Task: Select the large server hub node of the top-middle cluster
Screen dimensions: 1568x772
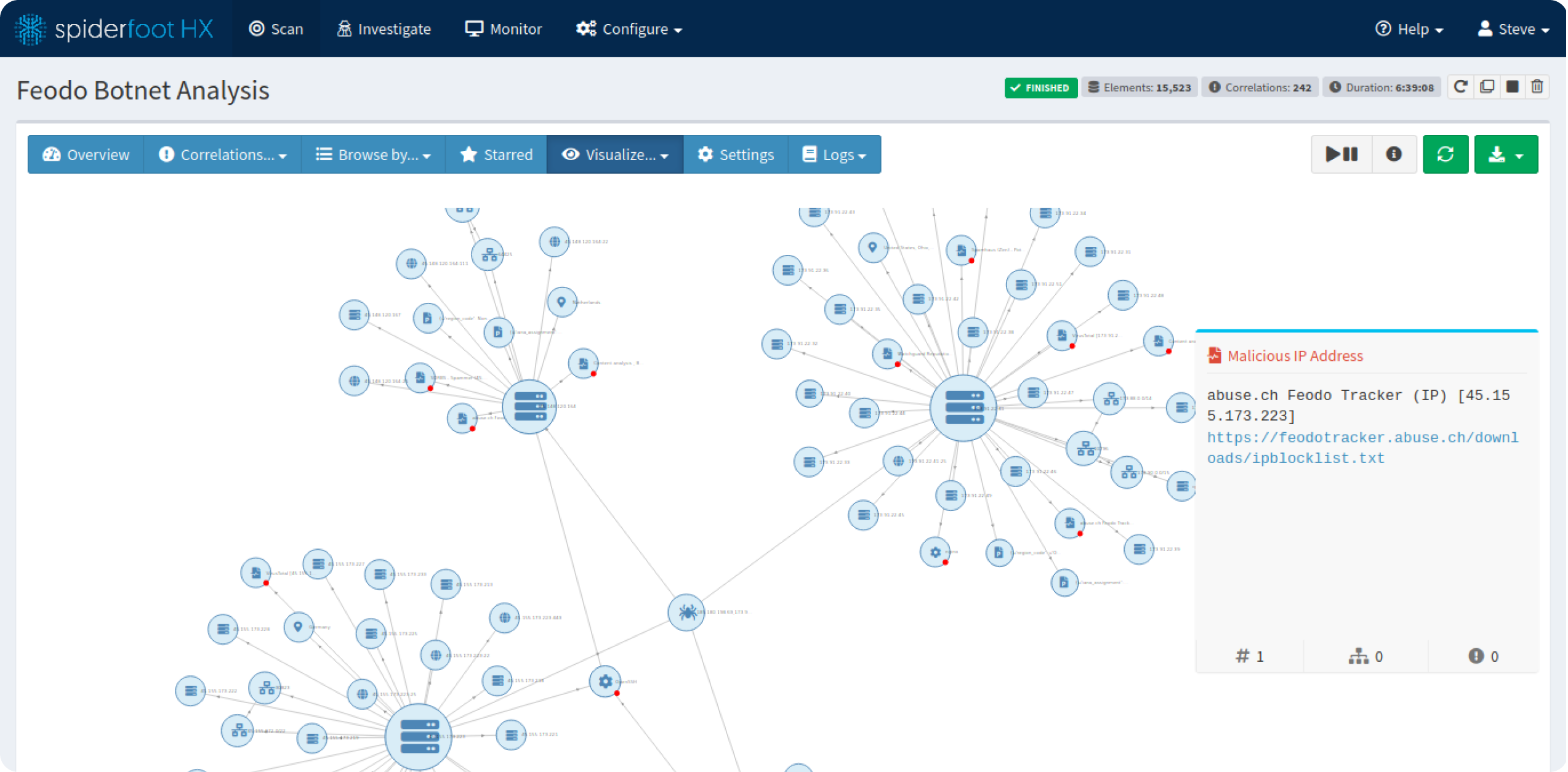Action: click(529, 406)
